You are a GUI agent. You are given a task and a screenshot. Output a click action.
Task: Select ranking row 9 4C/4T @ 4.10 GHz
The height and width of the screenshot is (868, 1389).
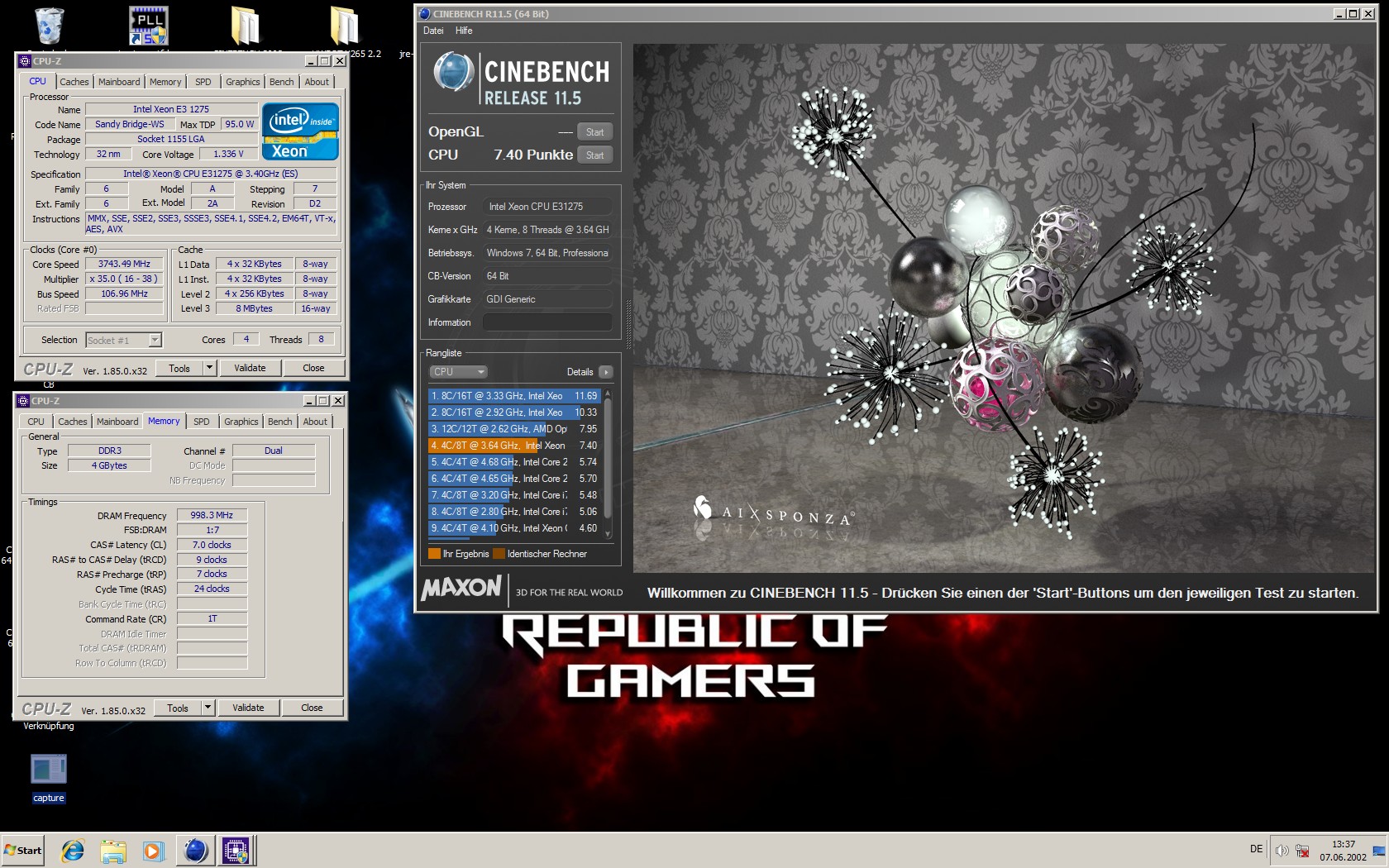click(x=514, y=528)
